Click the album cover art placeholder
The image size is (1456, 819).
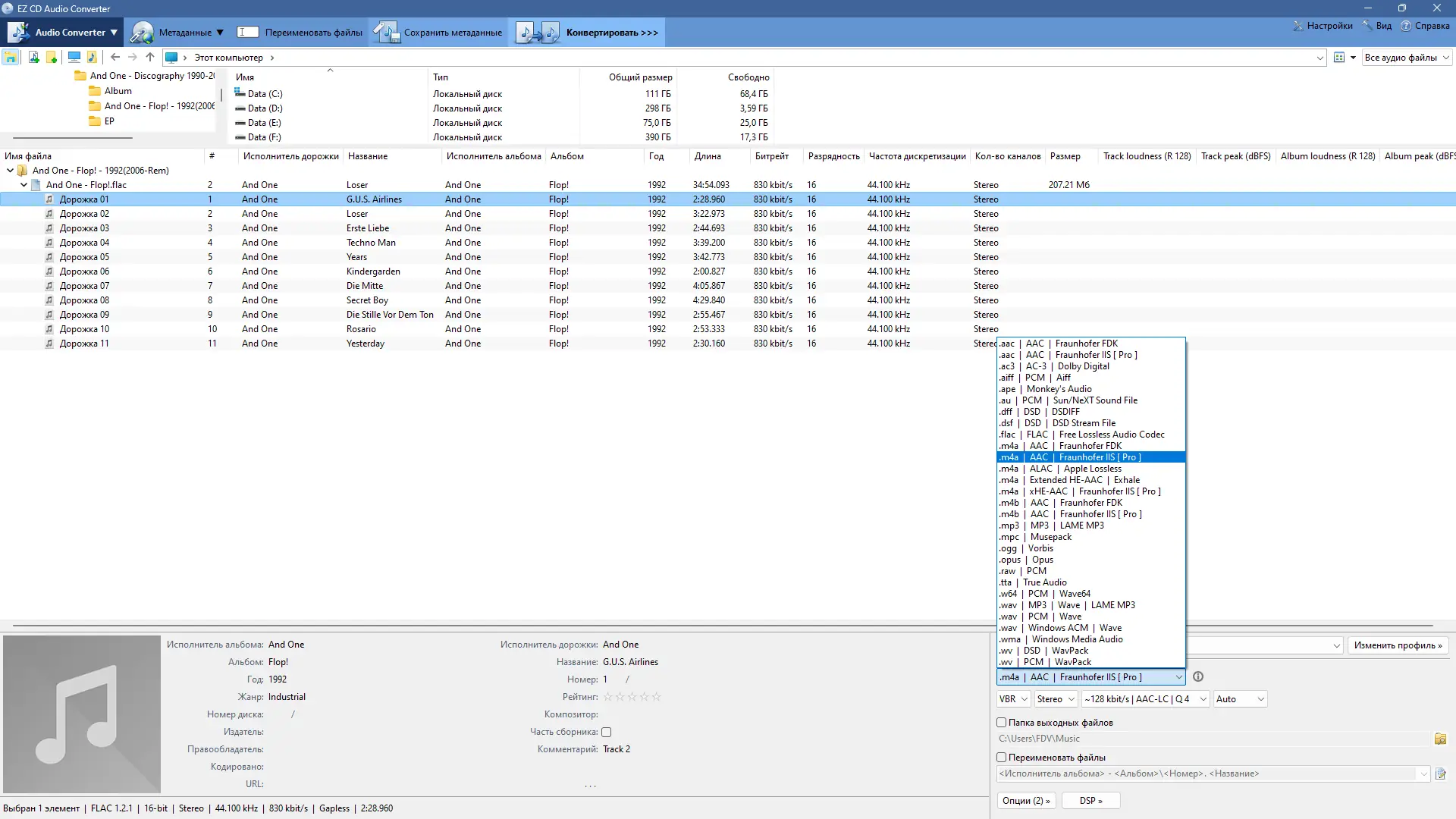(x=82, y=714)
